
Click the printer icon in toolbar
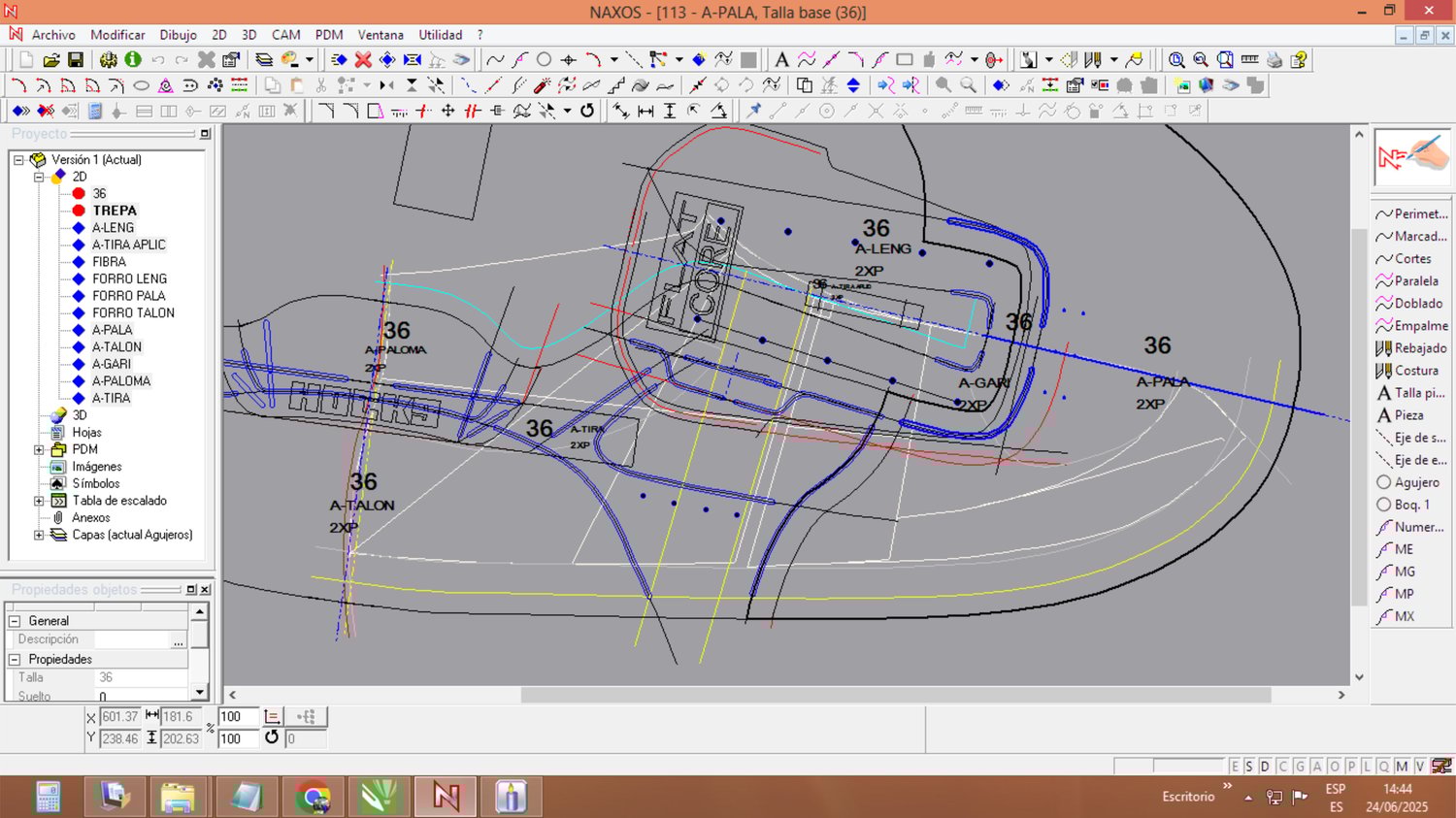pyautogui.click(x=1274, y=60)
